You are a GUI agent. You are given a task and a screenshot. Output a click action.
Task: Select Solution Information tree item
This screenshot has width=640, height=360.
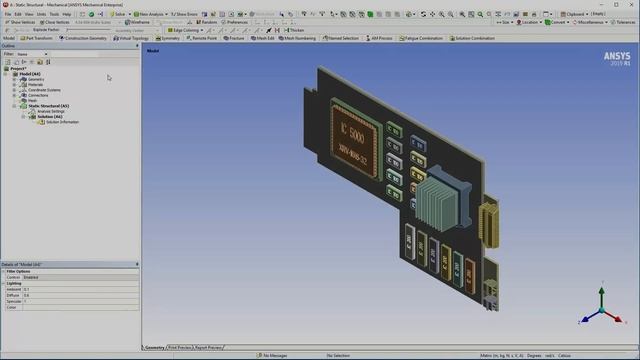point(62,122)
